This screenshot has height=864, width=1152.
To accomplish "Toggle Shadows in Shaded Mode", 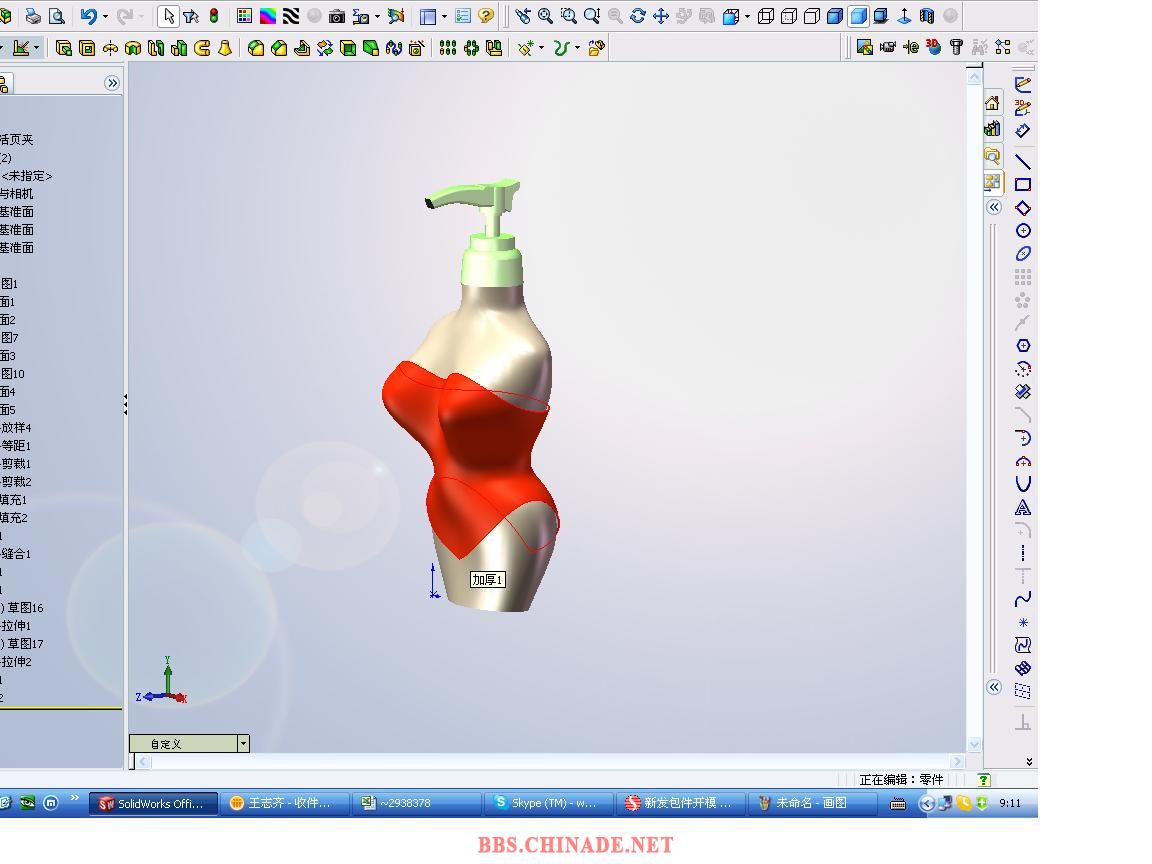I will [881, 16].
